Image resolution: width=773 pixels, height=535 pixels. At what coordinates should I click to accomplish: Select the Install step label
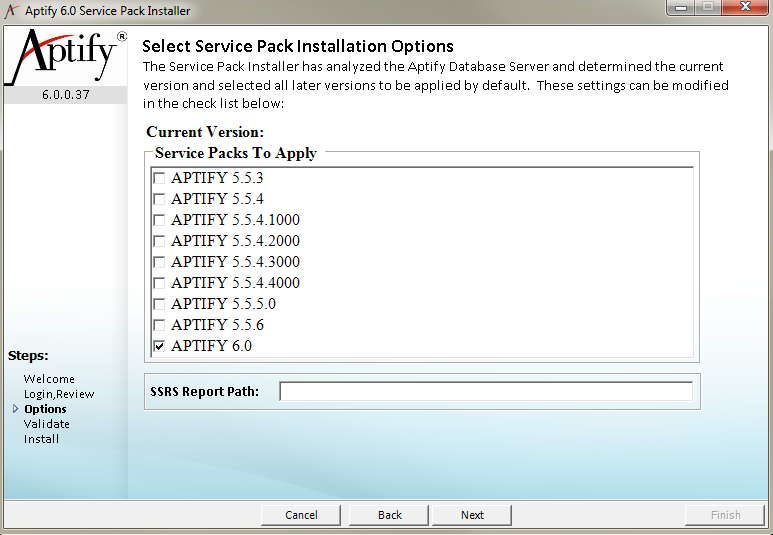41,439
